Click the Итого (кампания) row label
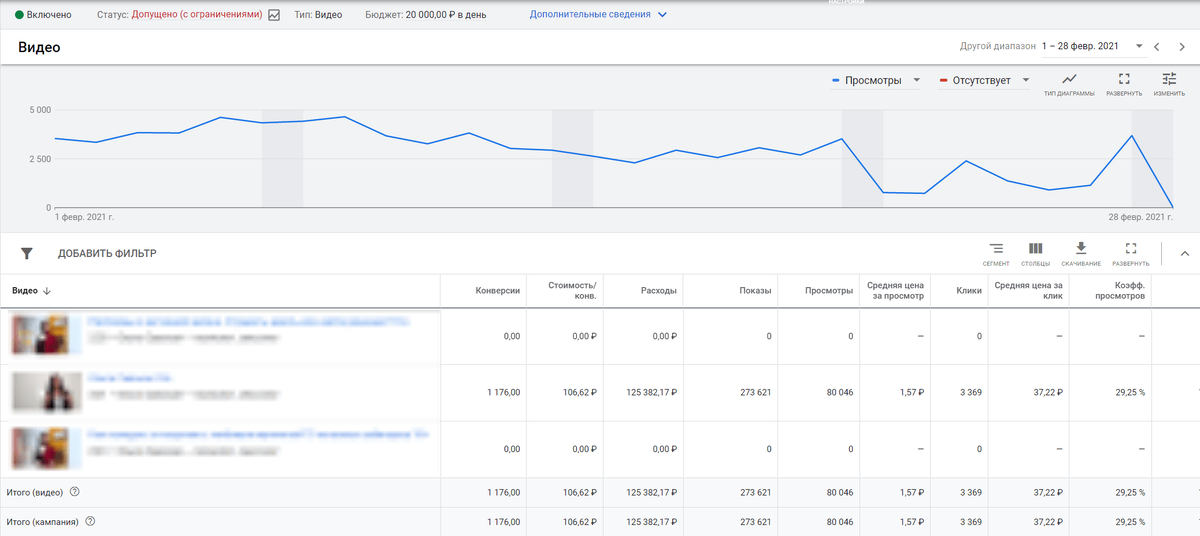Screen dimensions: 1200x536 [43, 521]
